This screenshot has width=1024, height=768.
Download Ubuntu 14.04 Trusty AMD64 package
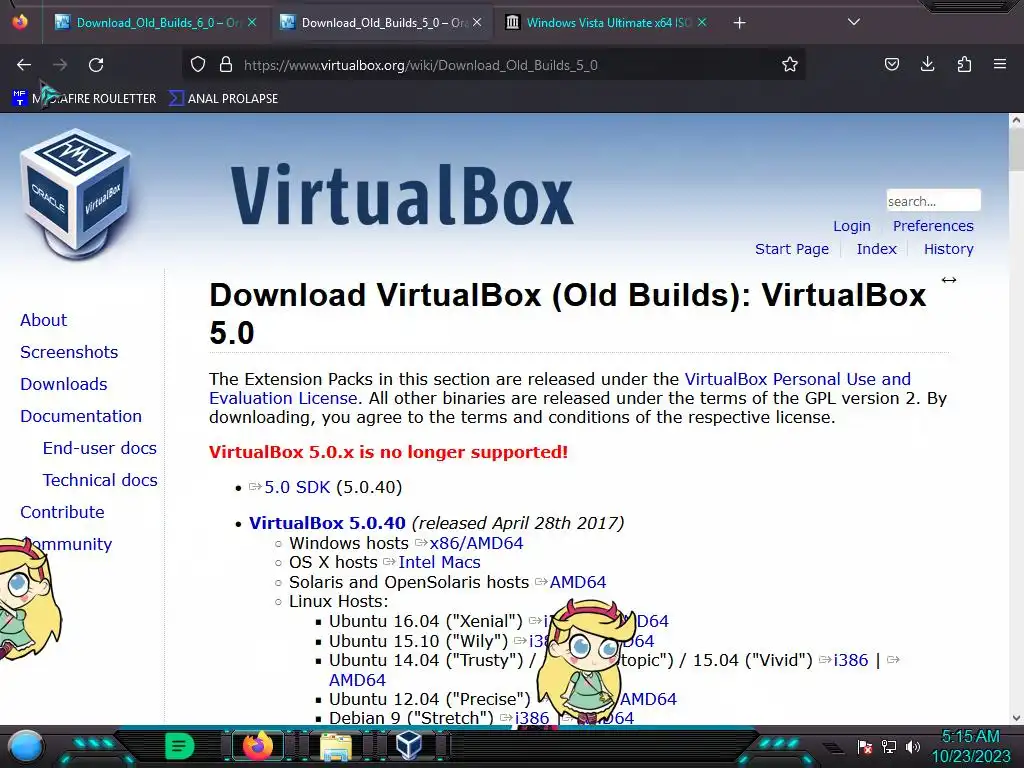[x=357, y=680]
